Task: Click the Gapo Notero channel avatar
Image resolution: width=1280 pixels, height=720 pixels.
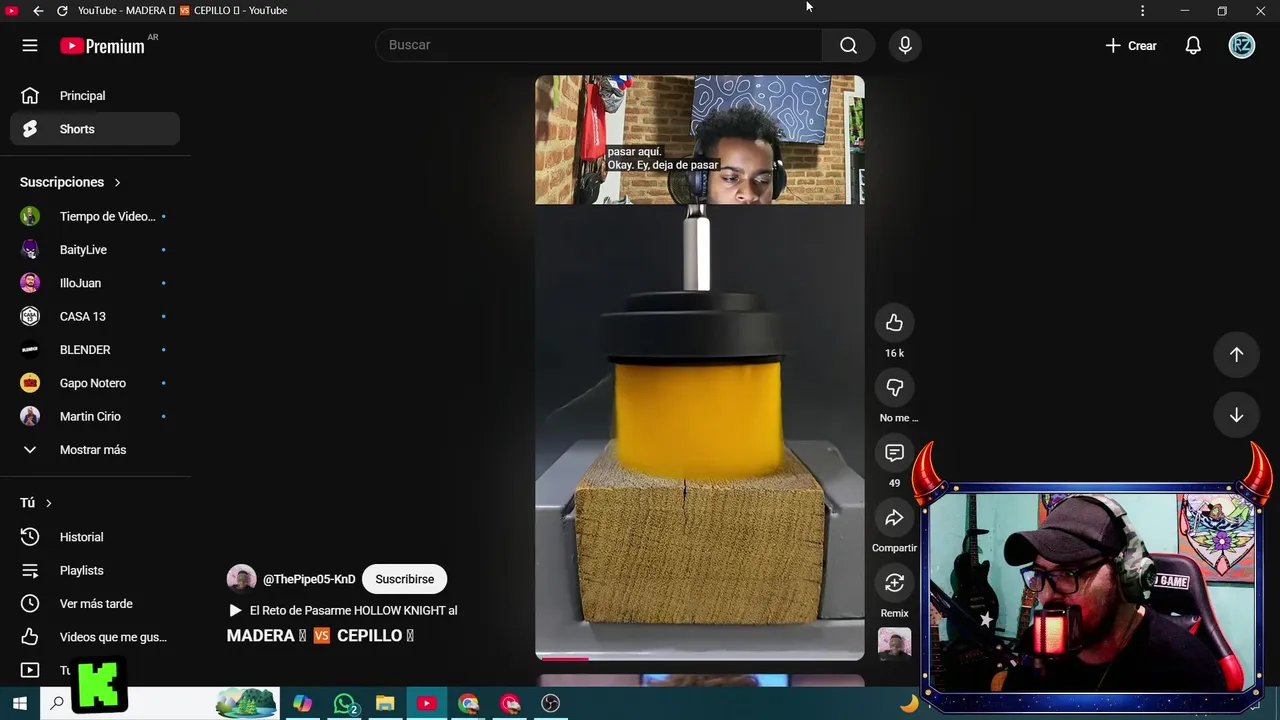Action: 30,383
